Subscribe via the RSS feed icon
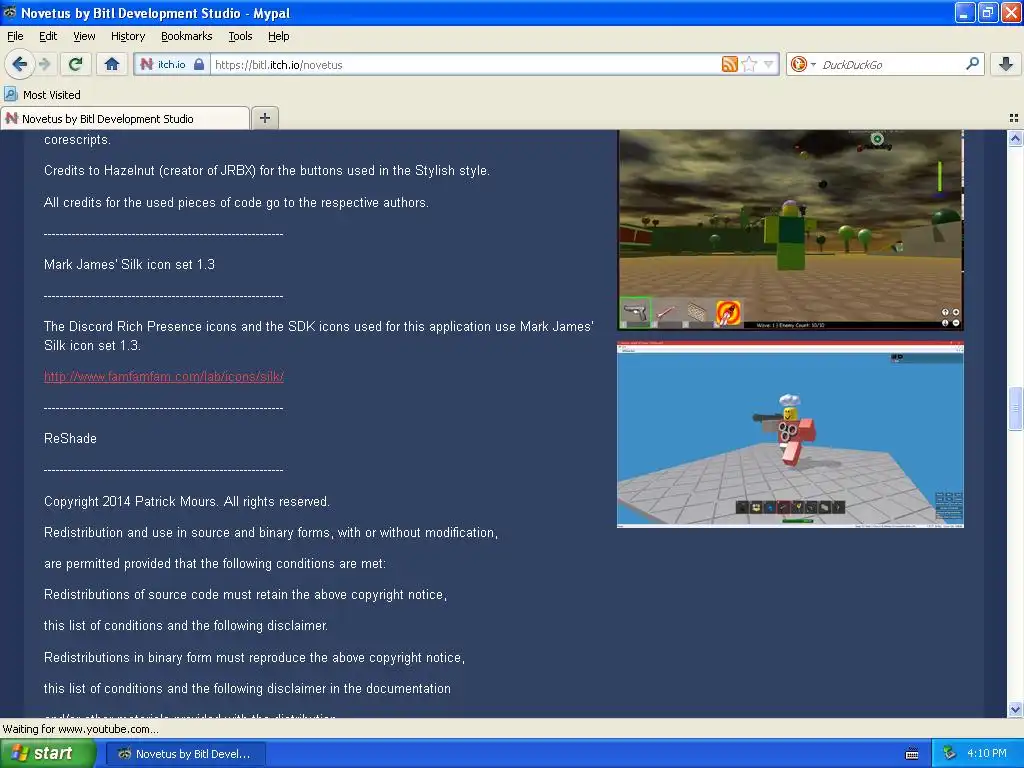Screen dimensions: 1024x768 tap(729, 64)
